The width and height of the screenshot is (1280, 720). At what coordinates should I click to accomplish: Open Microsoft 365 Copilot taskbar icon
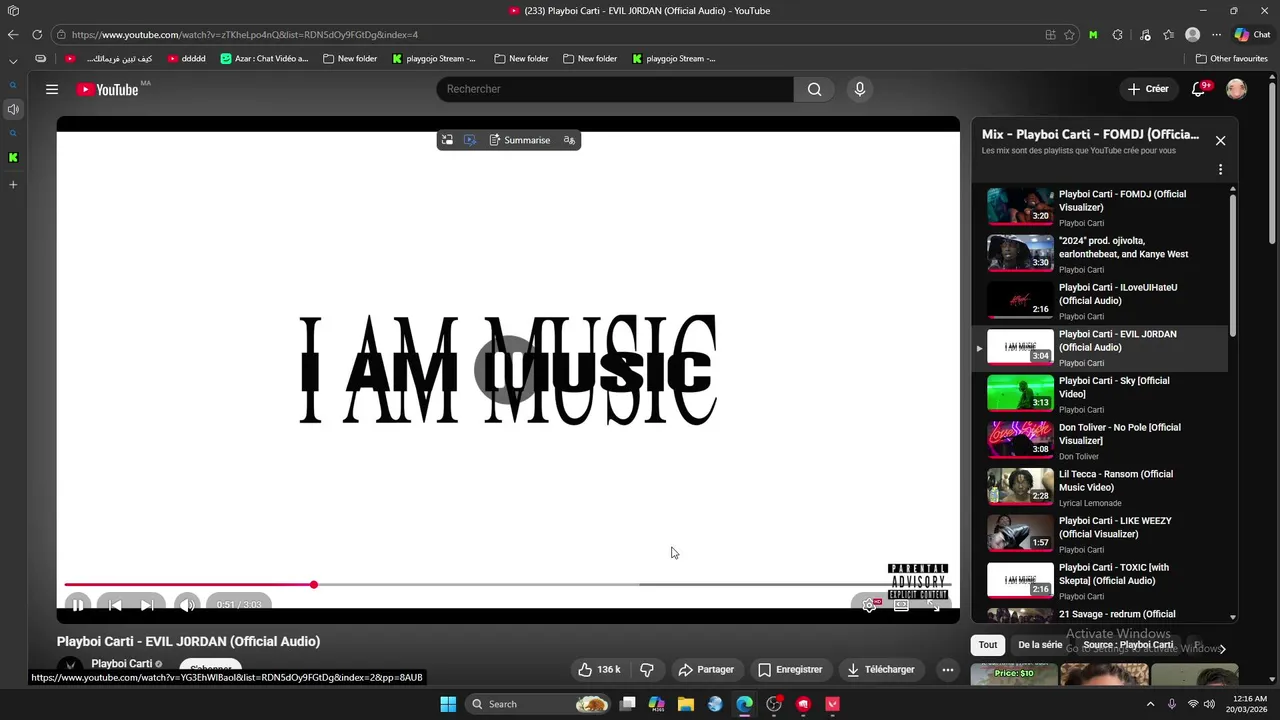(x=656, y=704)
